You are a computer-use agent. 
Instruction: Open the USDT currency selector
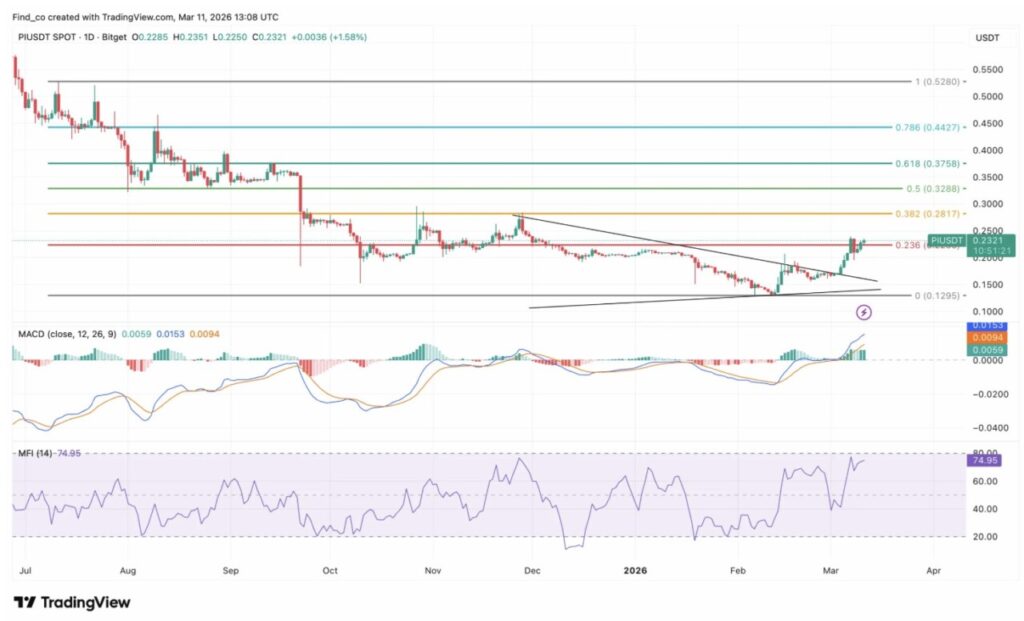point(988,37)
